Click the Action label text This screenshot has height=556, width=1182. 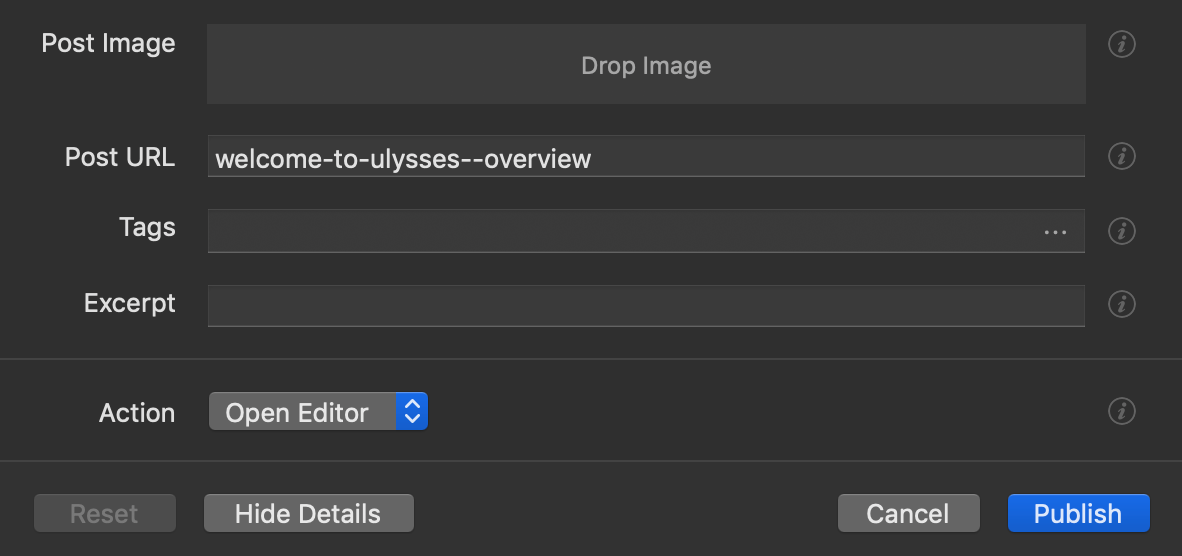137,413
